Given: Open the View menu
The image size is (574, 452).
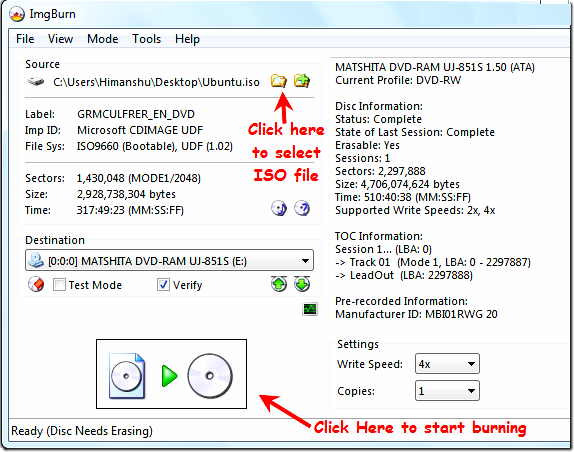Looking at the screenshot, I should [60, 39].
